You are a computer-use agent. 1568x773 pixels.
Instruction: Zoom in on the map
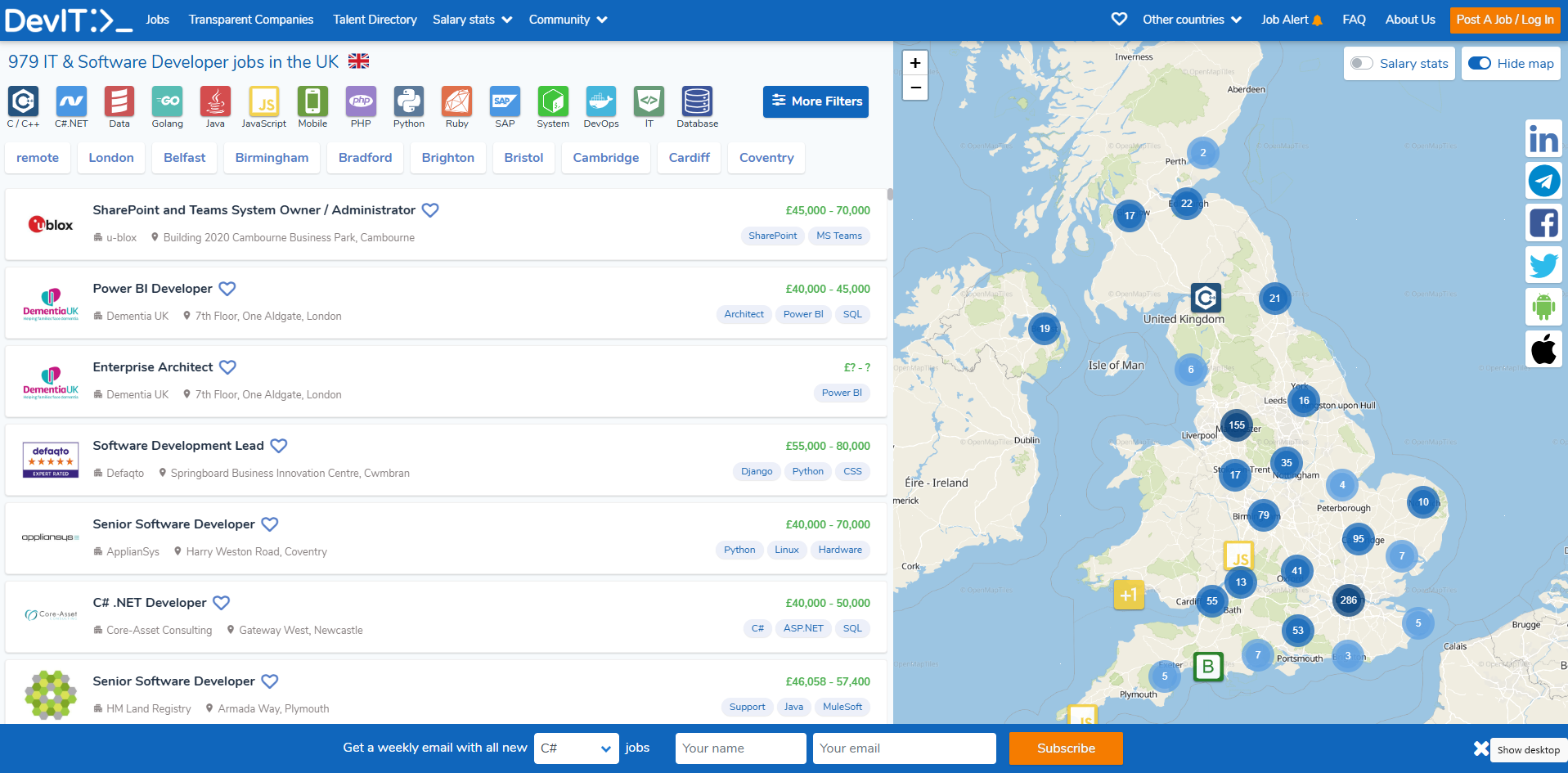pyautogui.click(x=915, y=63)
